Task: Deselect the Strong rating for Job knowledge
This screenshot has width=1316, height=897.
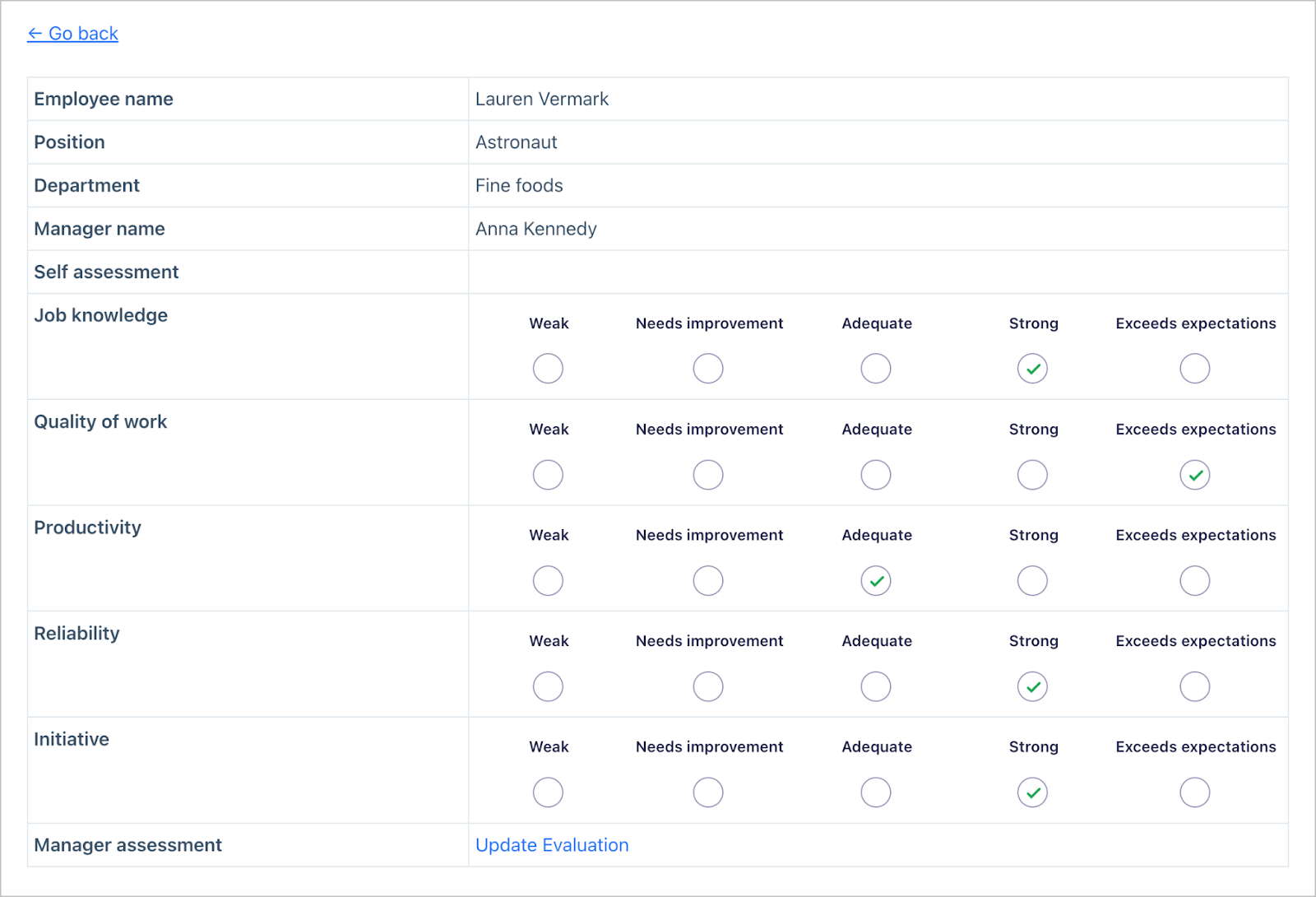Action: 1033,368
